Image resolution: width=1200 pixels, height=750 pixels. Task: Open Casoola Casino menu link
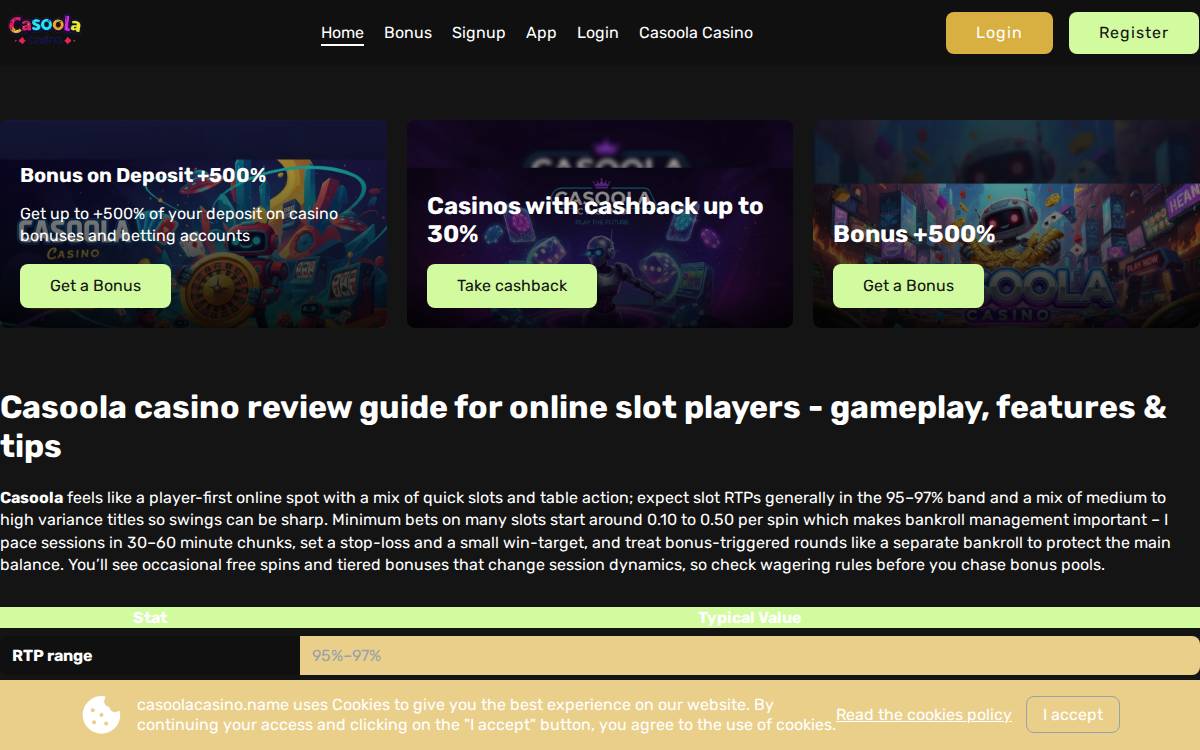tap(696, 32)
